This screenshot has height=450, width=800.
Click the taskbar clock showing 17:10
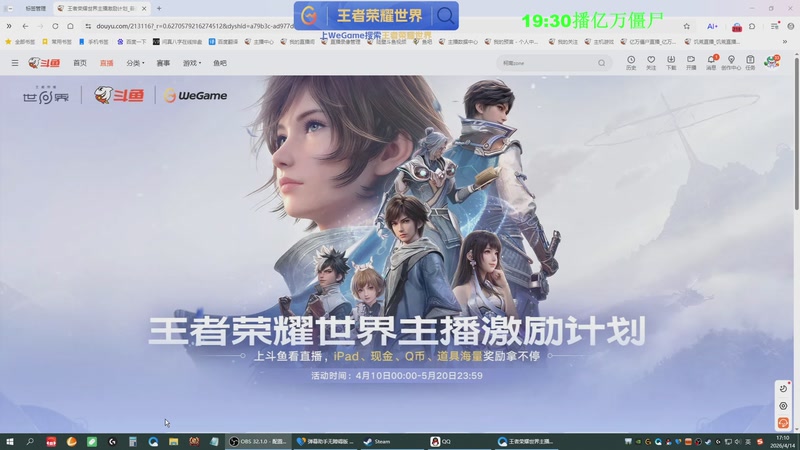click(782, 442)
